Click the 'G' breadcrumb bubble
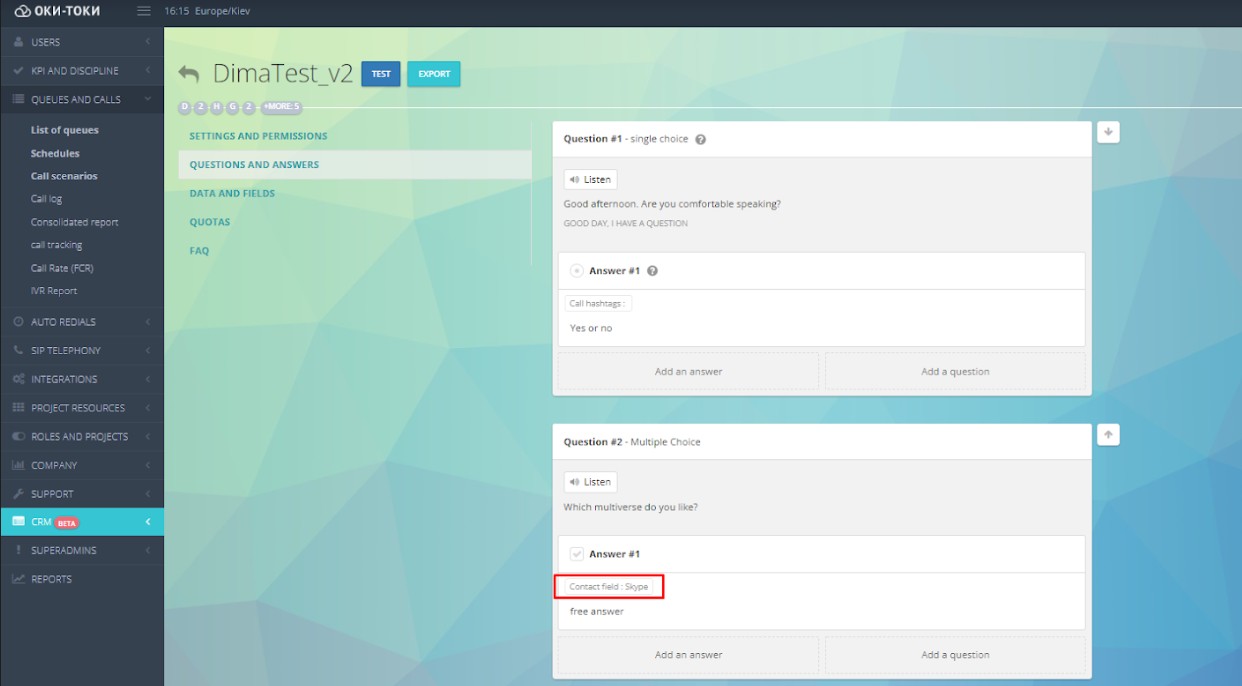Viewport: 1242px width, 686px height. 233,107
